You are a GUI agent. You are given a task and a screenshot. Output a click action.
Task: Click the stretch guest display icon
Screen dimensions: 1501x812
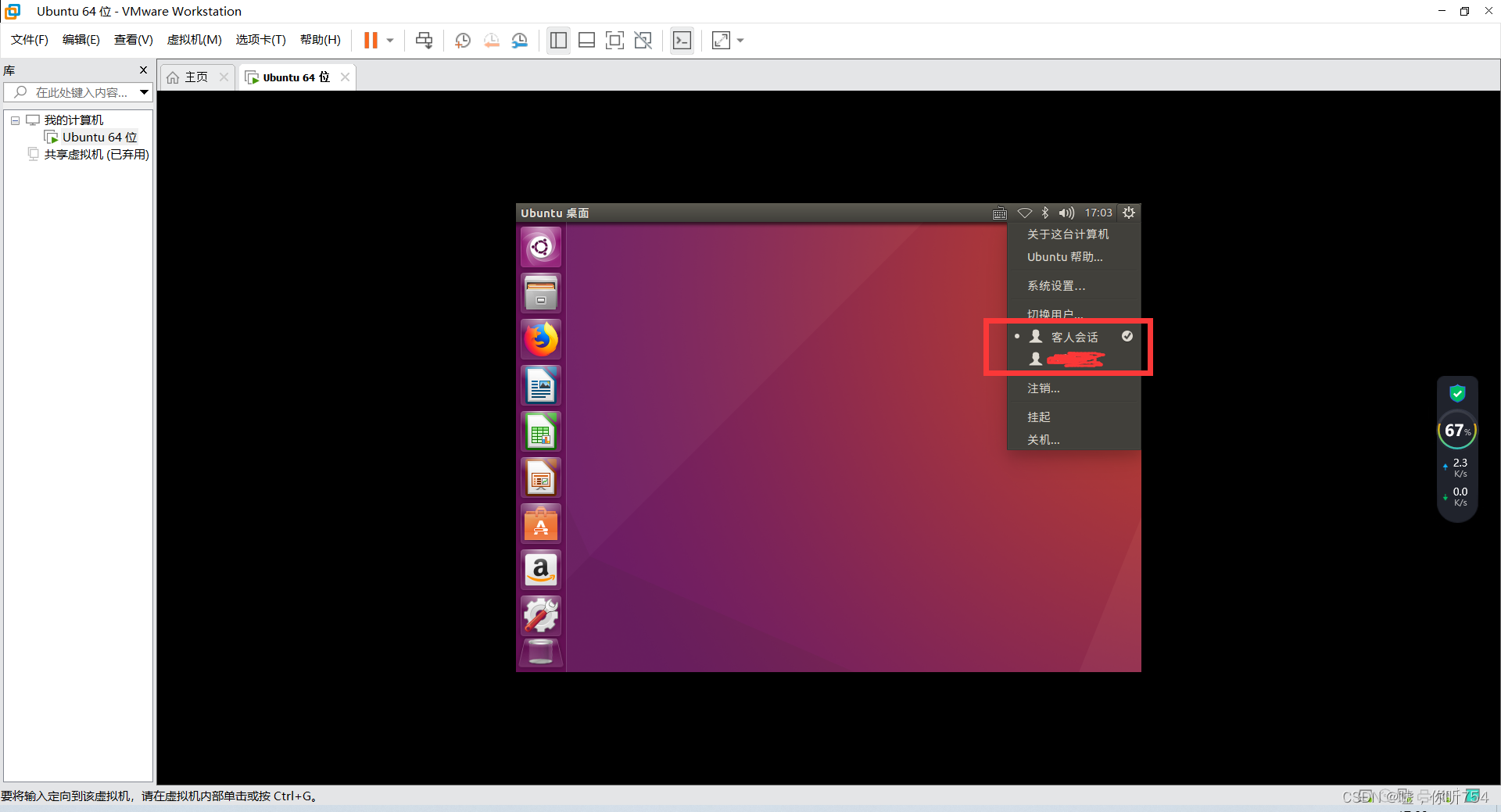[721, 41]
